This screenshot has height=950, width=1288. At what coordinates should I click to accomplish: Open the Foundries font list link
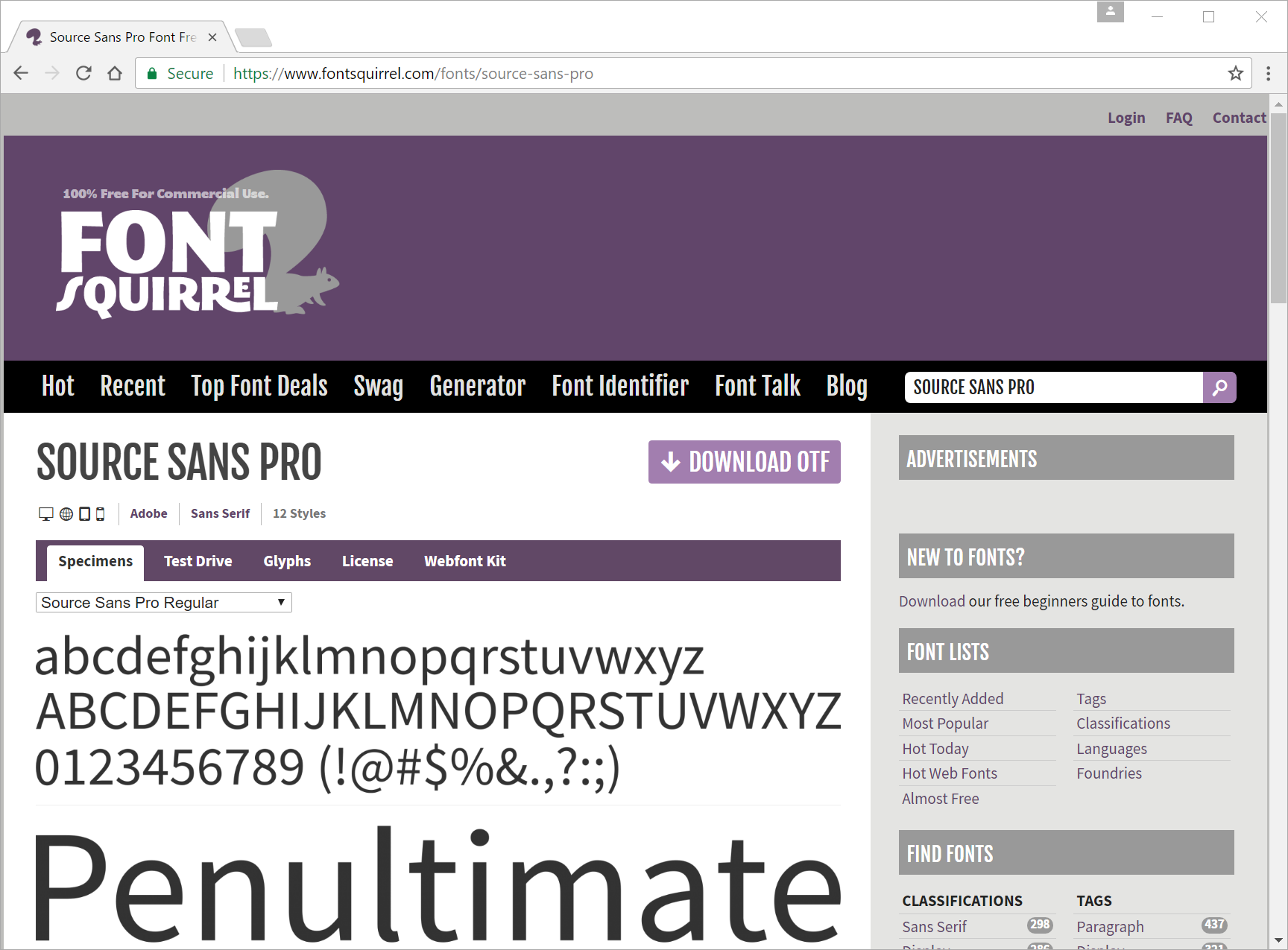coord(1109,773)
